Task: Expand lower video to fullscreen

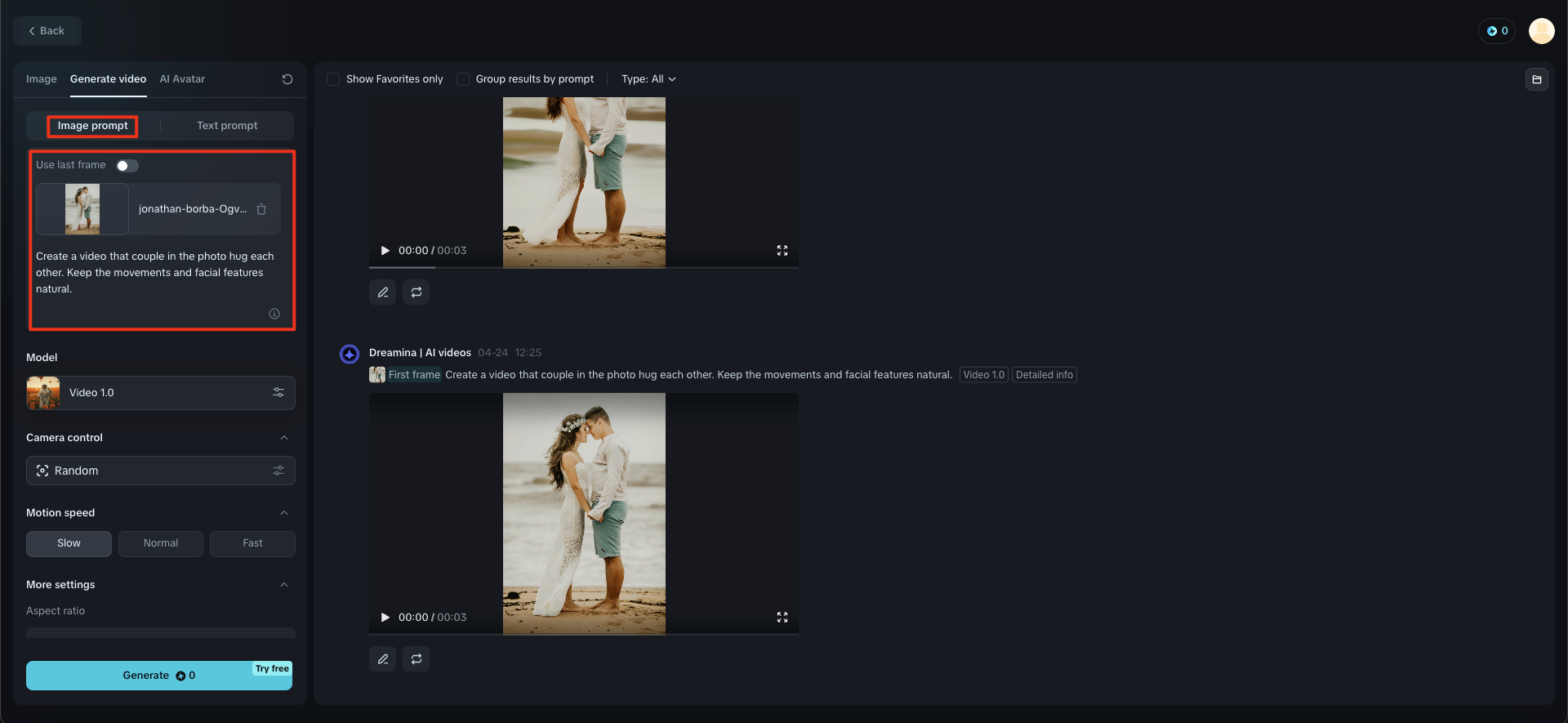Action: [x=782, y=618]
